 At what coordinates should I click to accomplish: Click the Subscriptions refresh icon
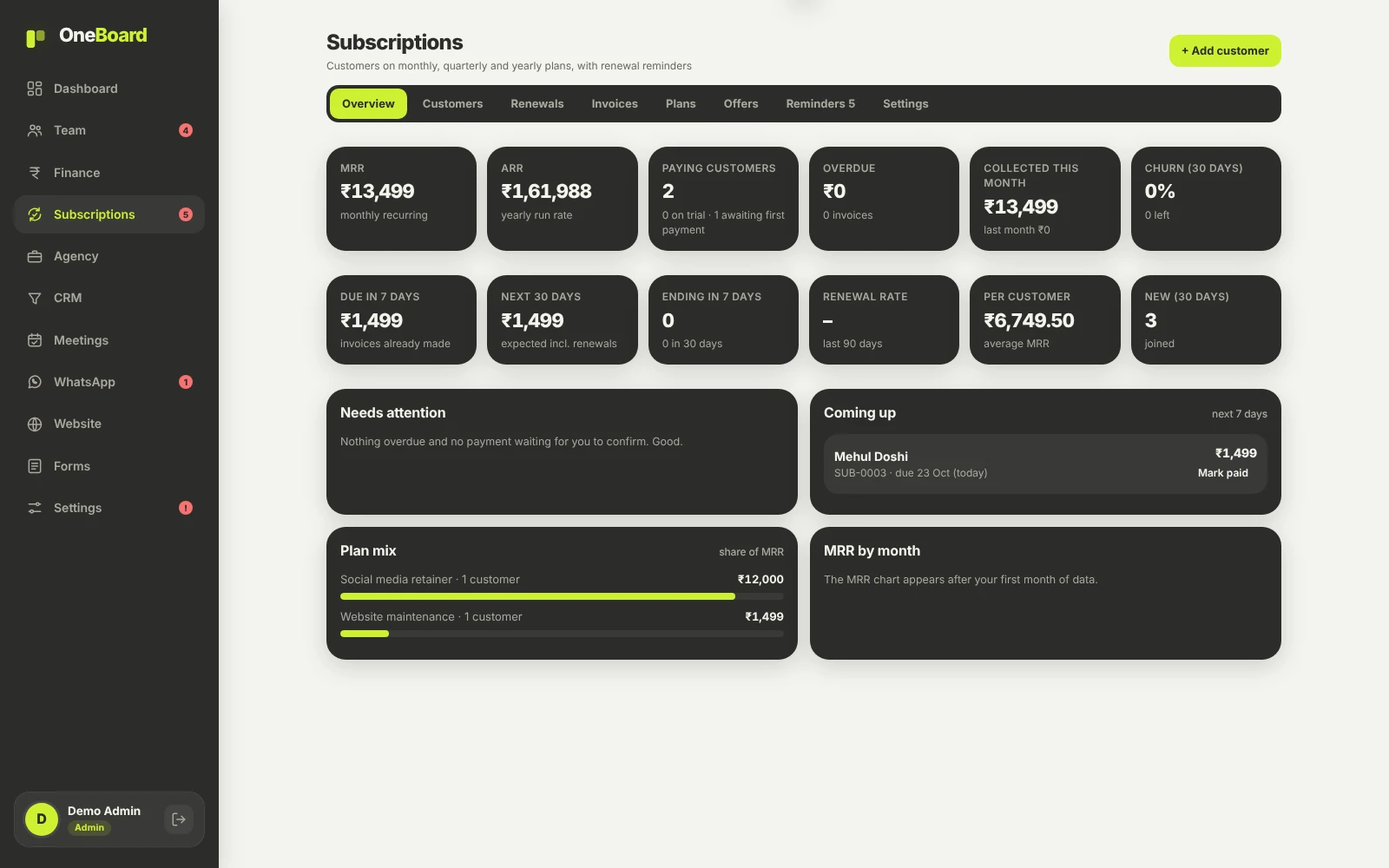(x=35, y=214)
